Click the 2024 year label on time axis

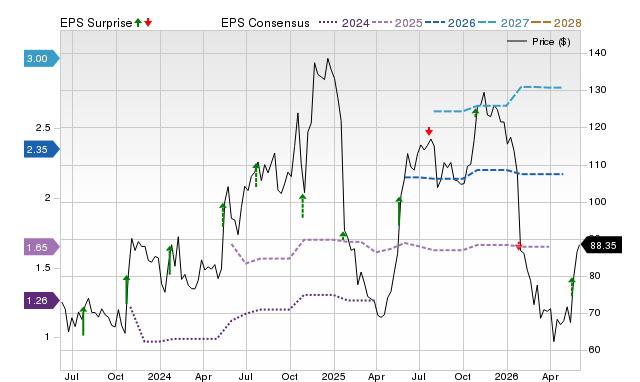[x=160, y=376]
